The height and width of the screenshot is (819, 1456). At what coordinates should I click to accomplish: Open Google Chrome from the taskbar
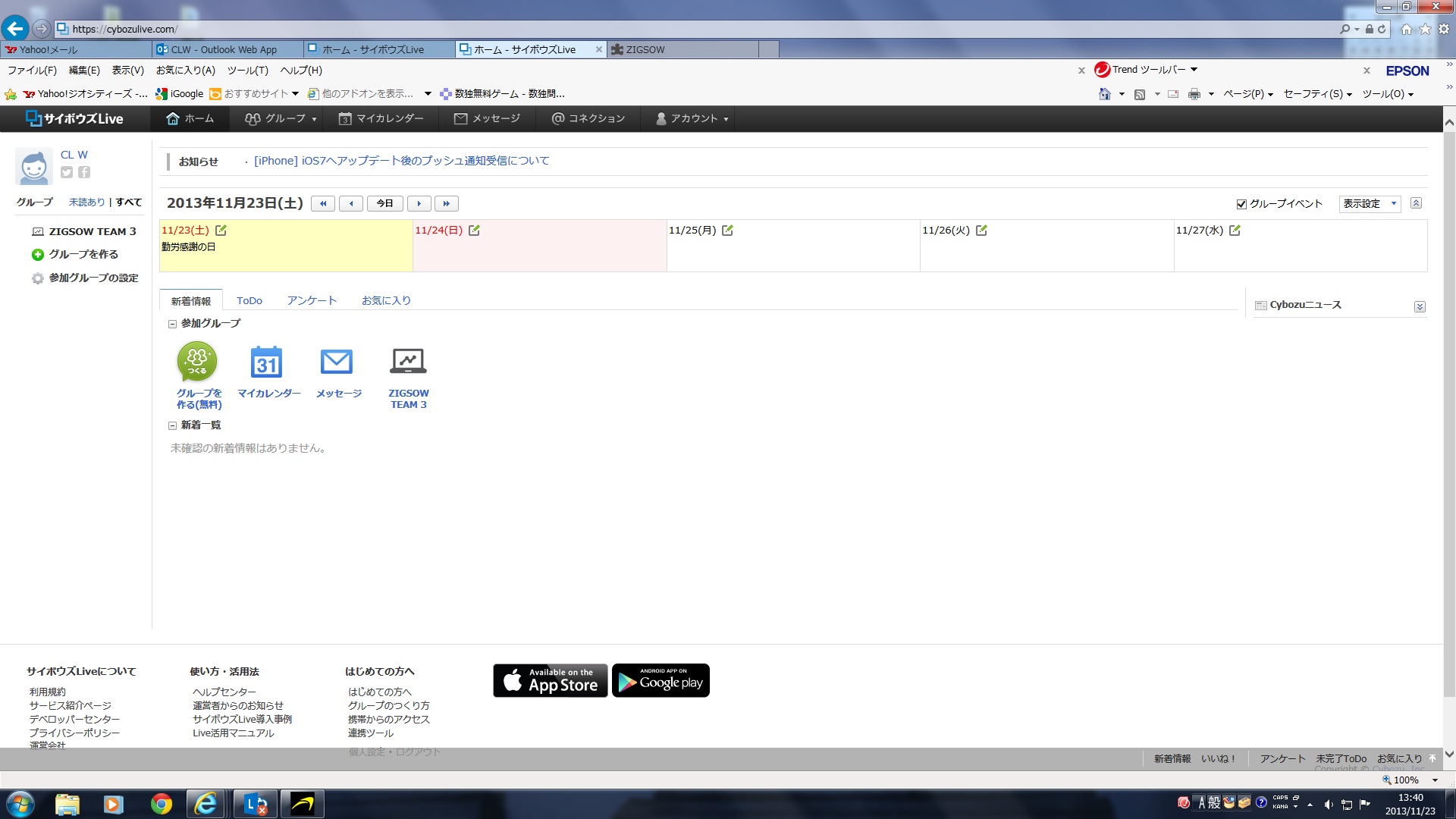161,804
